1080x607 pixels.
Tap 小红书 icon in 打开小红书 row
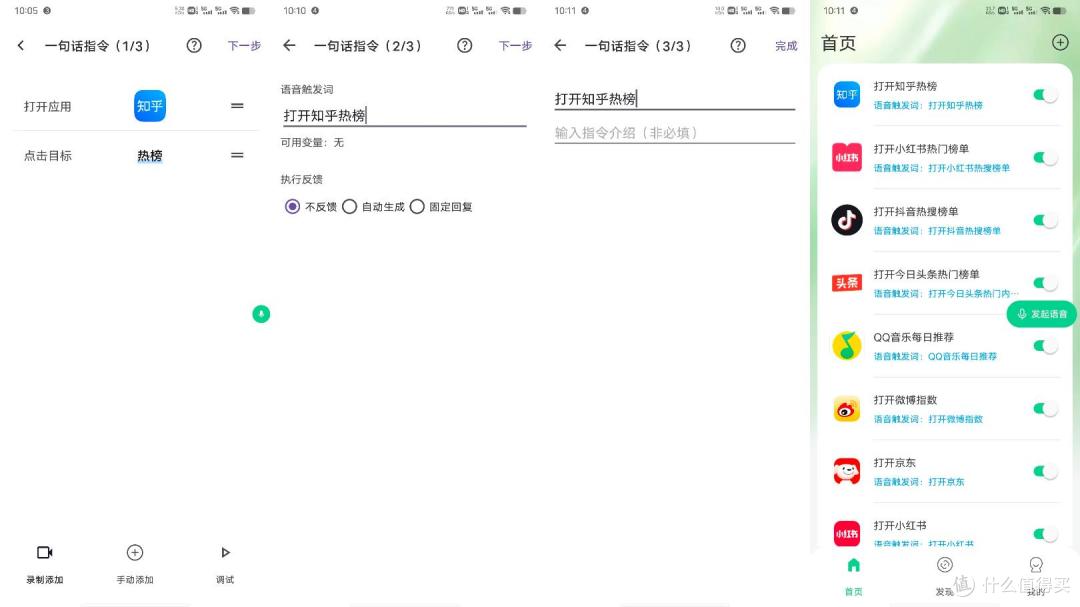pyautogui.click(x=847, y=534)
